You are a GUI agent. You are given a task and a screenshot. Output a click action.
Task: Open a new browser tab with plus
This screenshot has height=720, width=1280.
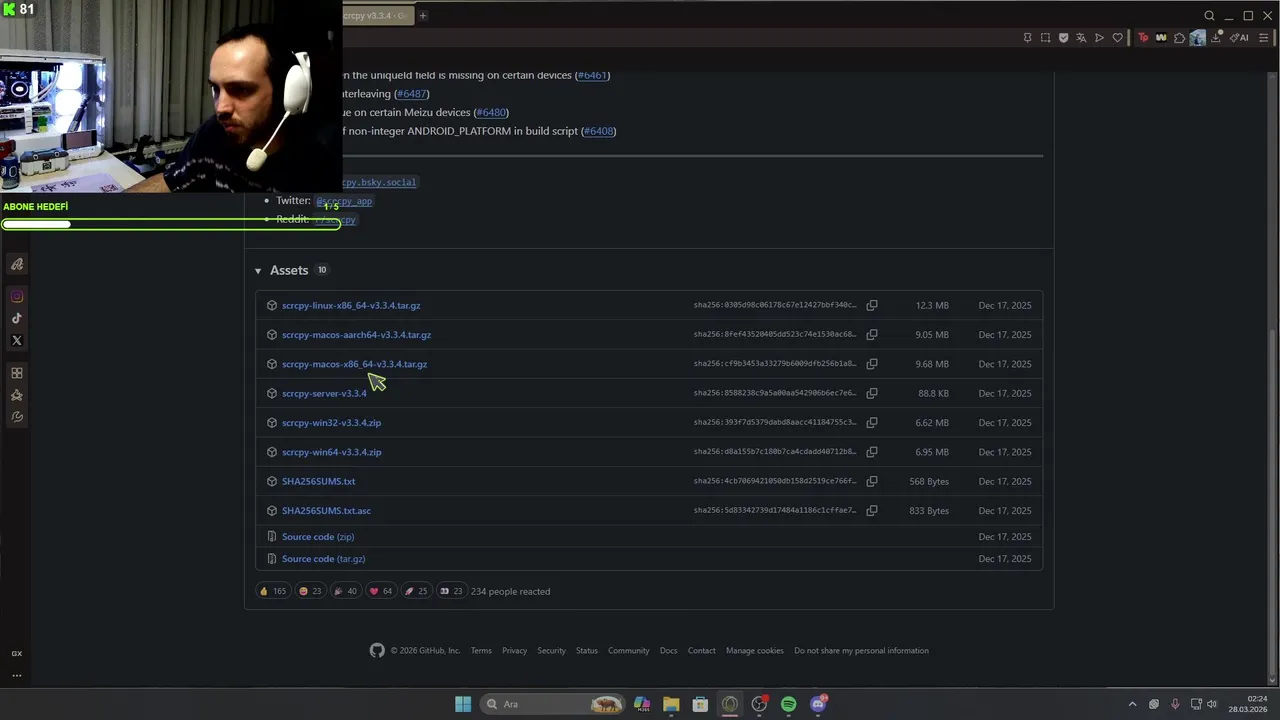click(423, 15)
